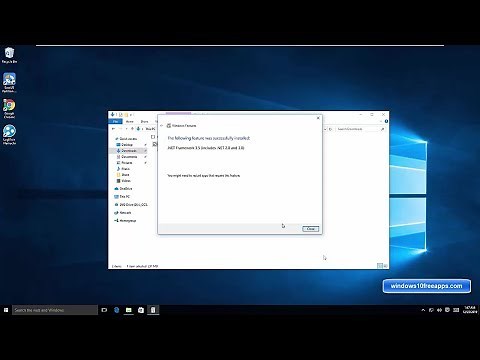Select Quick access in navigation pane
Image resolution: width=480 pixels, height=360 pixels.
(126, 139)
